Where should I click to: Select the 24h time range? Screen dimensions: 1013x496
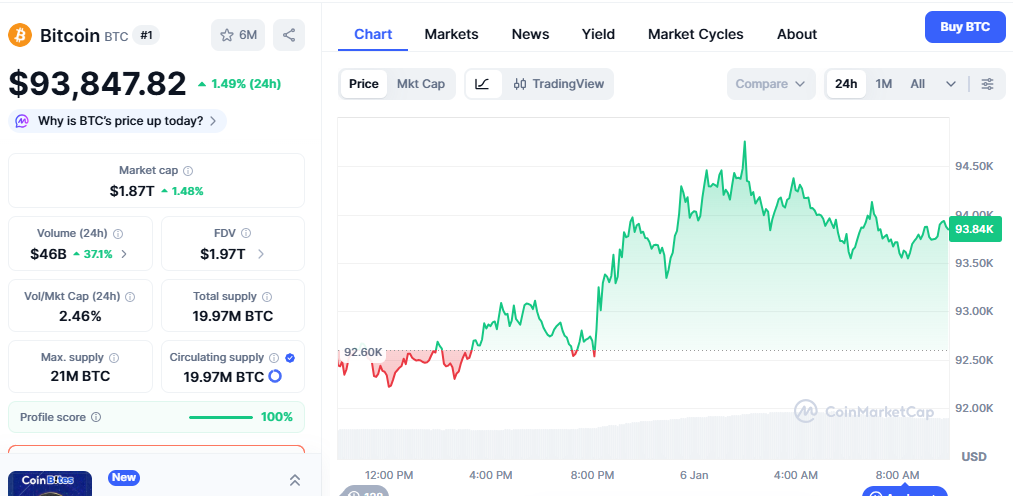(846, 84)
